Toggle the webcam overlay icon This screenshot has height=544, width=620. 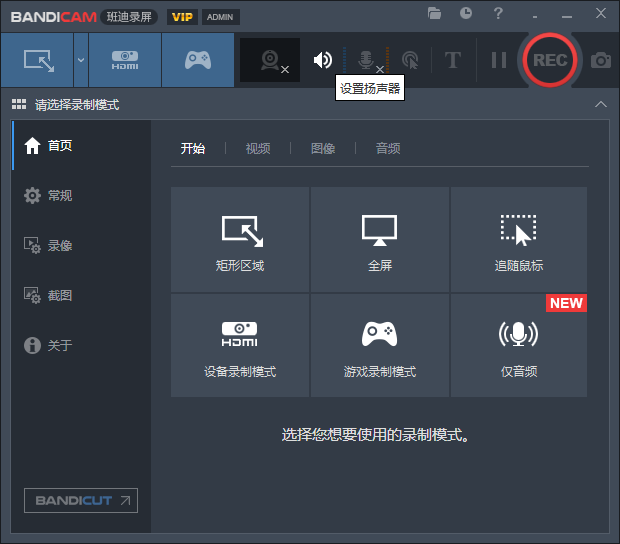(270, 60)
